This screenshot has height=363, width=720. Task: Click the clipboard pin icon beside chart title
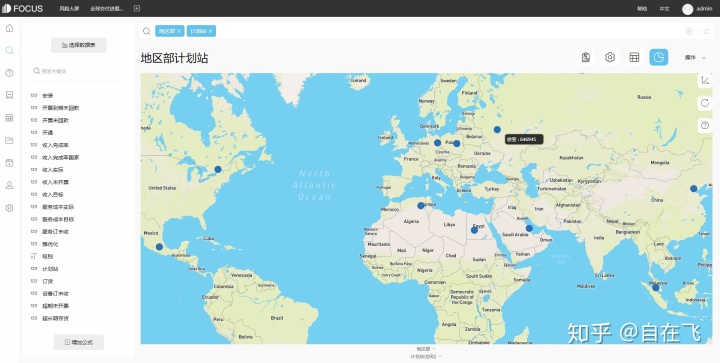coord(585,57)
